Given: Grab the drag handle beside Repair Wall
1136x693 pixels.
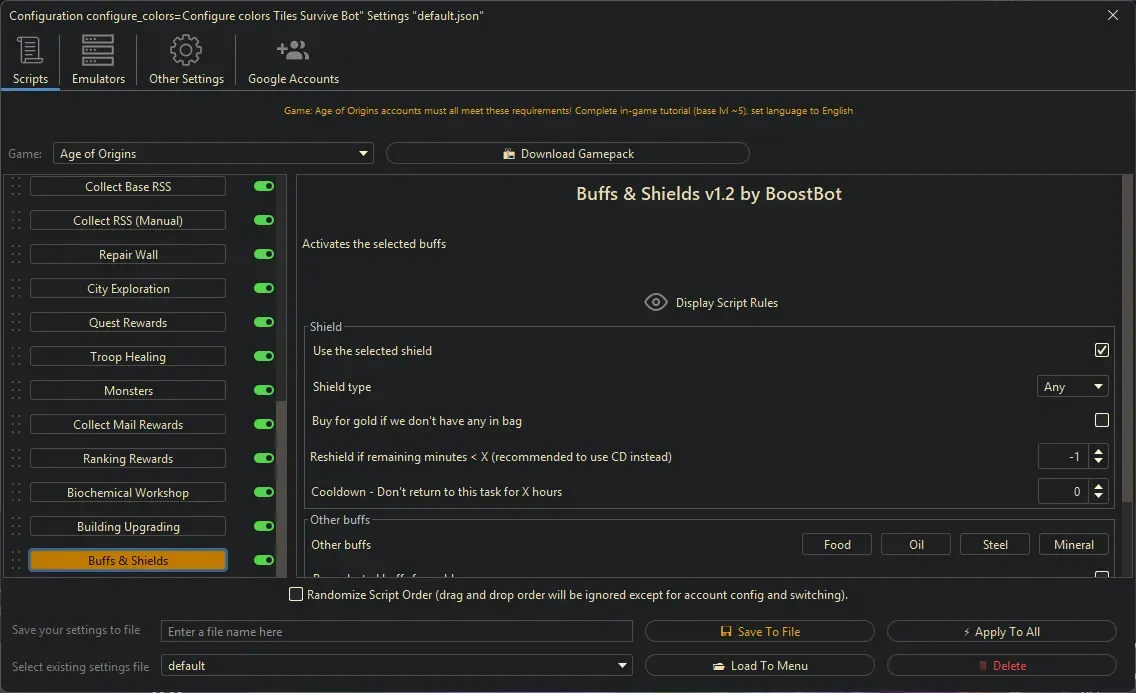Looking at the screenshot, I should pos(15,255).
